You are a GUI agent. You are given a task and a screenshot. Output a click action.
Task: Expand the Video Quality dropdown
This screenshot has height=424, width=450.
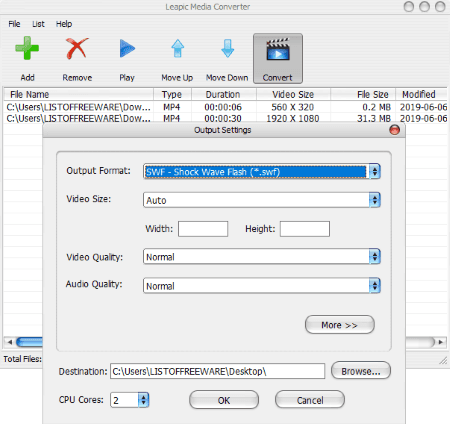point(375,256)
